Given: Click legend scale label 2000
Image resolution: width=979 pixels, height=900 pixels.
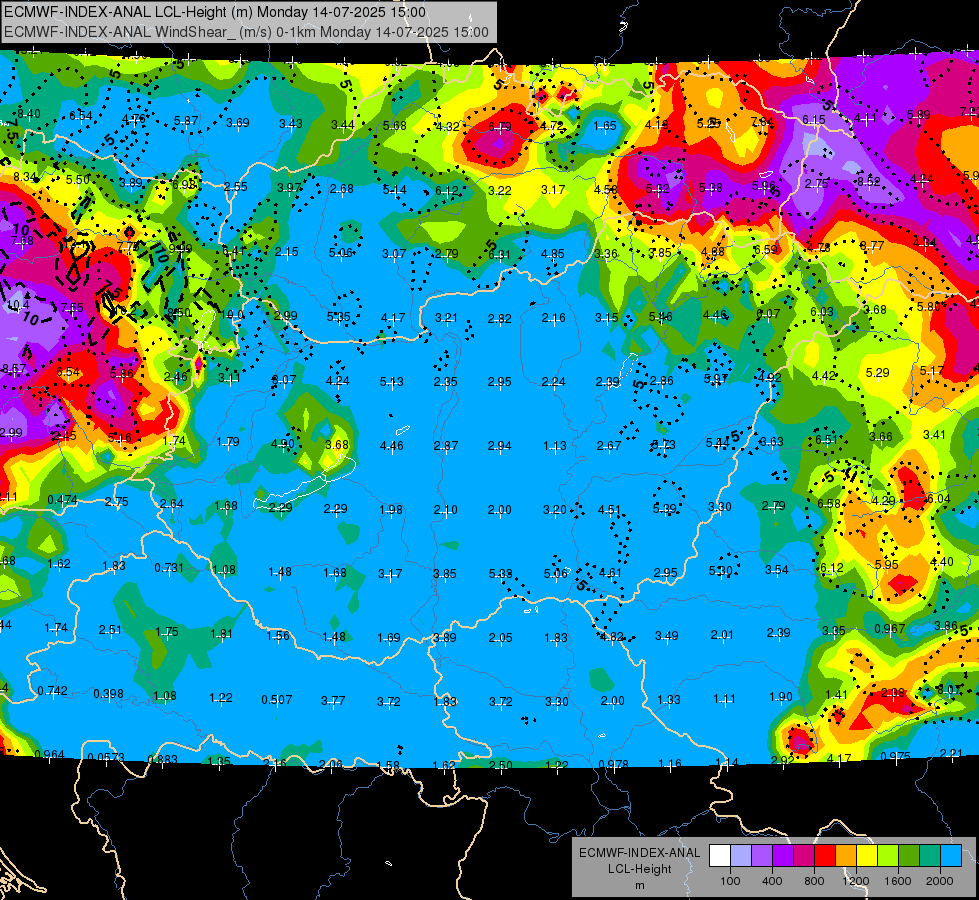Looking at the screenshot, I should pos(940,881).
